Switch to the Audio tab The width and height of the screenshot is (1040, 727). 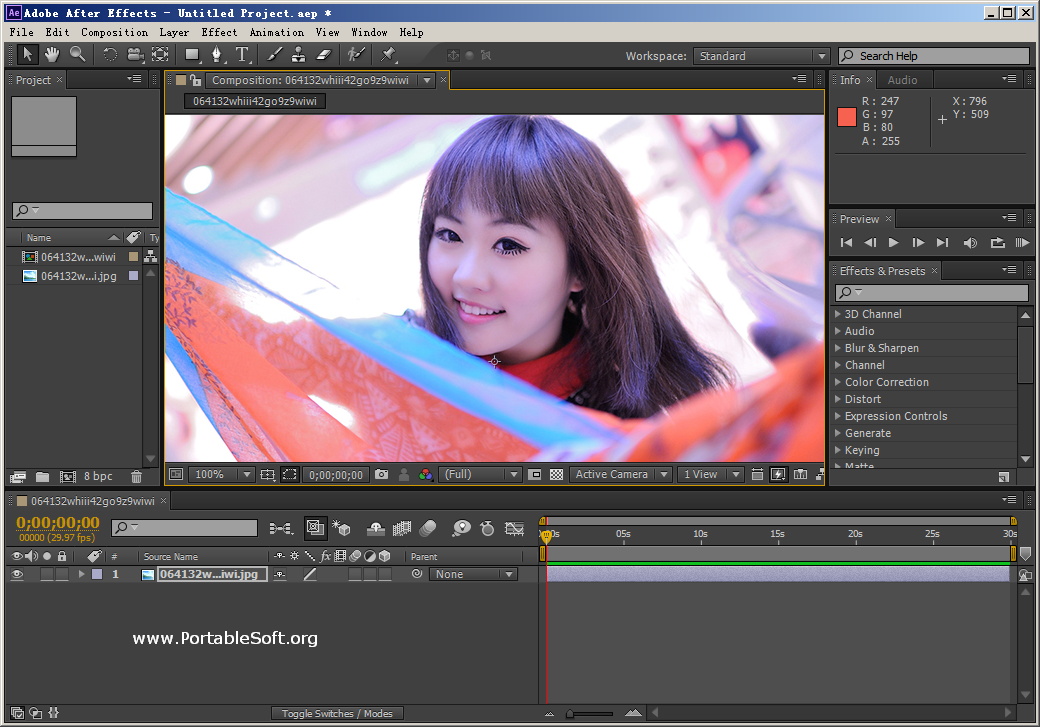tap(903, 80)
